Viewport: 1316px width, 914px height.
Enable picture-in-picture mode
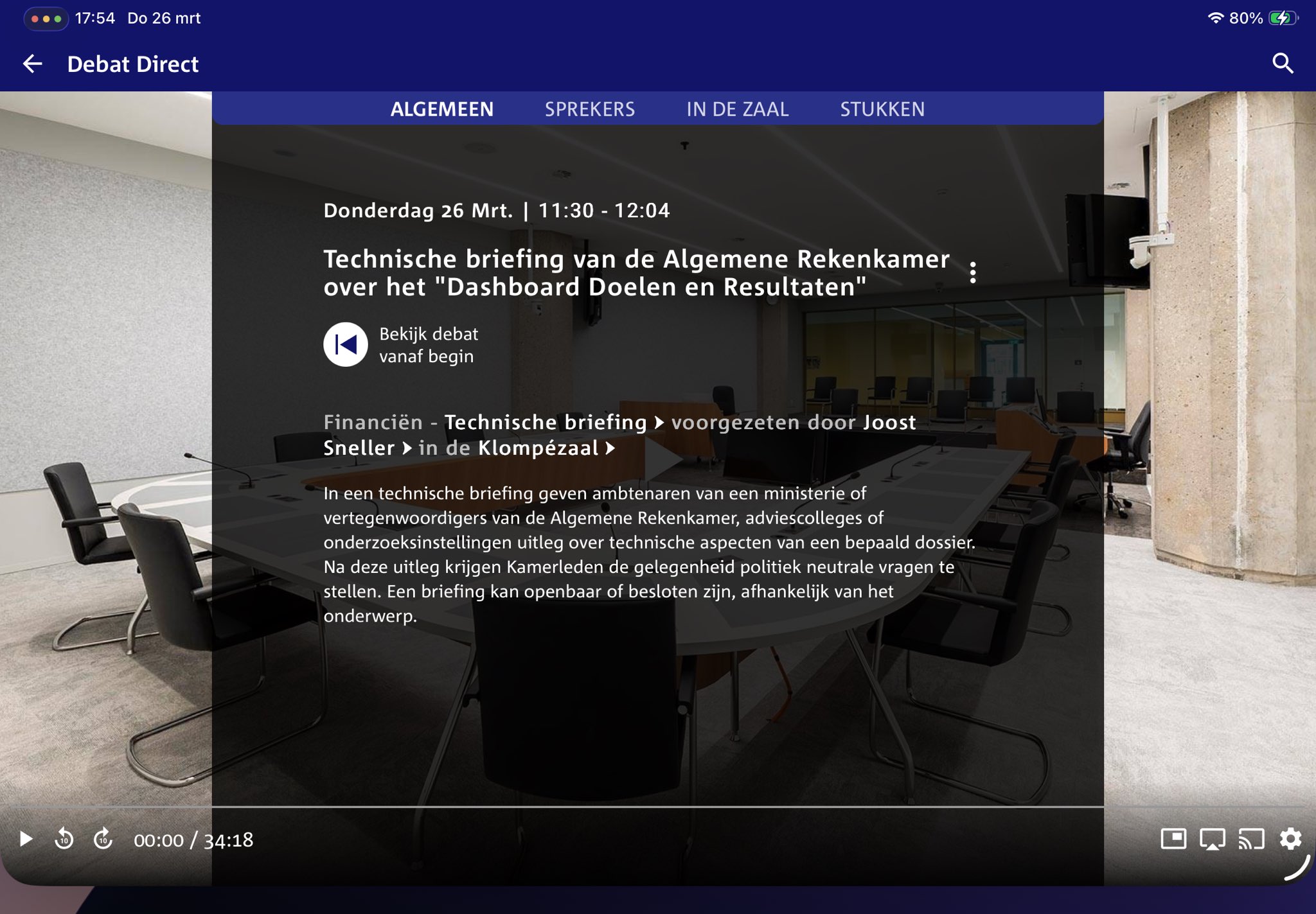[x=1173, y=839]
